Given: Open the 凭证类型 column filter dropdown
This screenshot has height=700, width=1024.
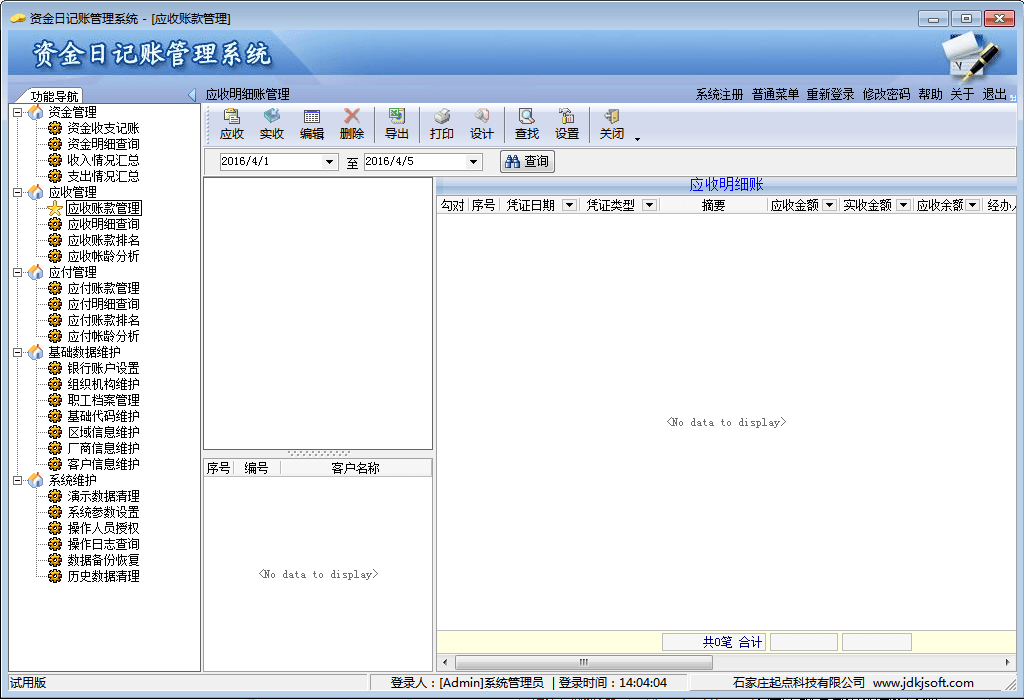Looking at the screenshot, I should [649, 205].
